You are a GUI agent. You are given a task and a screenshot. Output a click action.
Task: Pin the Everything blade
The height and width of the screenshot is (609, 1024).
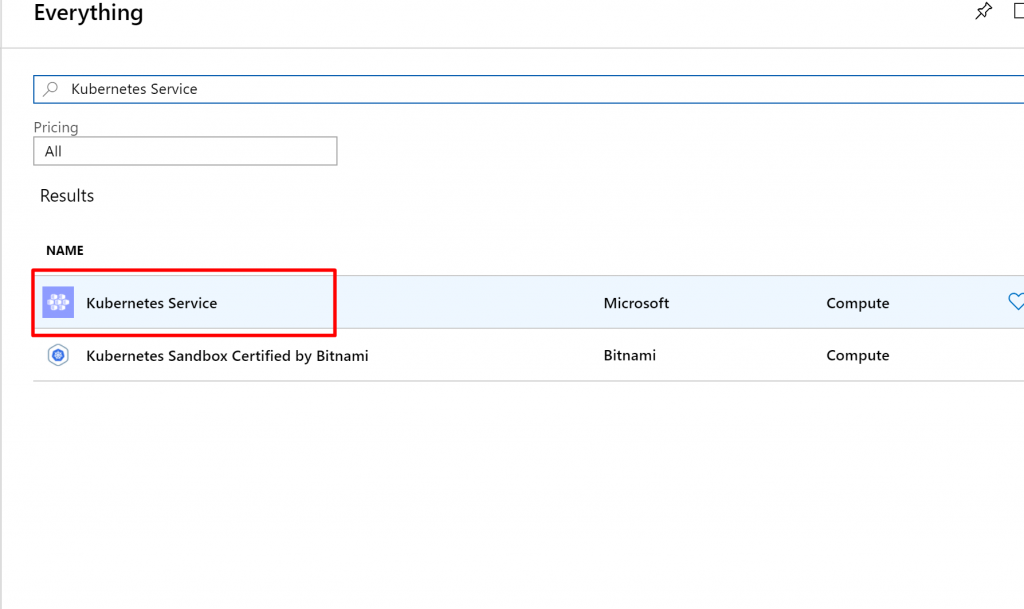tap(984, 11)
